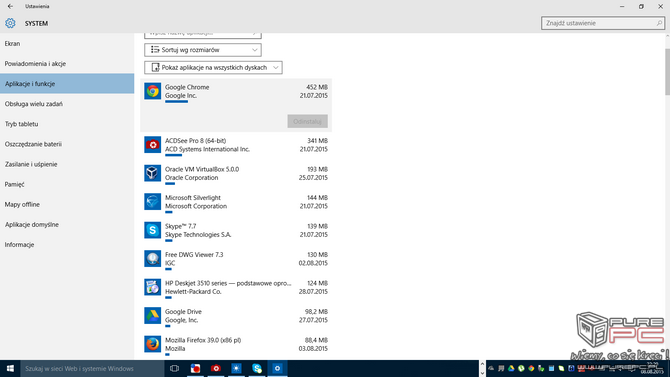Click the Google Chrome app icon
The height and width of the screenshot is (377, 670).
tap(153, 91)
